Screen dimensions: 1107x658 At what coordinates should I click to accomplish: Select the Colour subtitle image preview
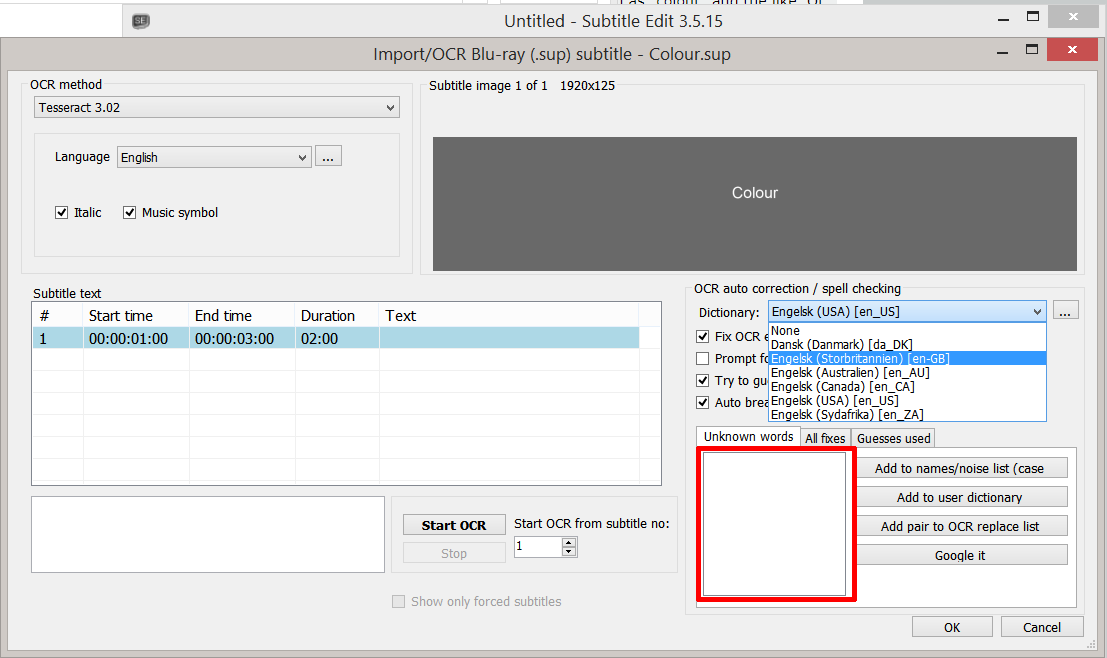(x=755, y=203)
